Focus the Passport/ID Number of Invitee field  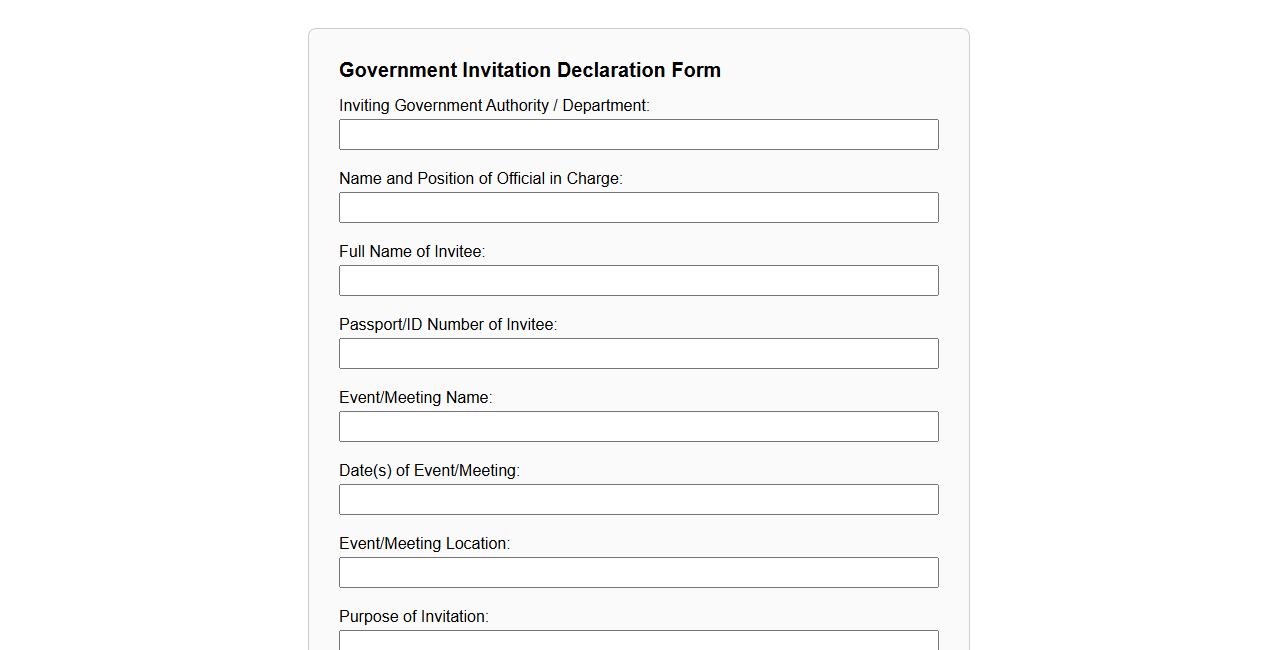point(638,353)
